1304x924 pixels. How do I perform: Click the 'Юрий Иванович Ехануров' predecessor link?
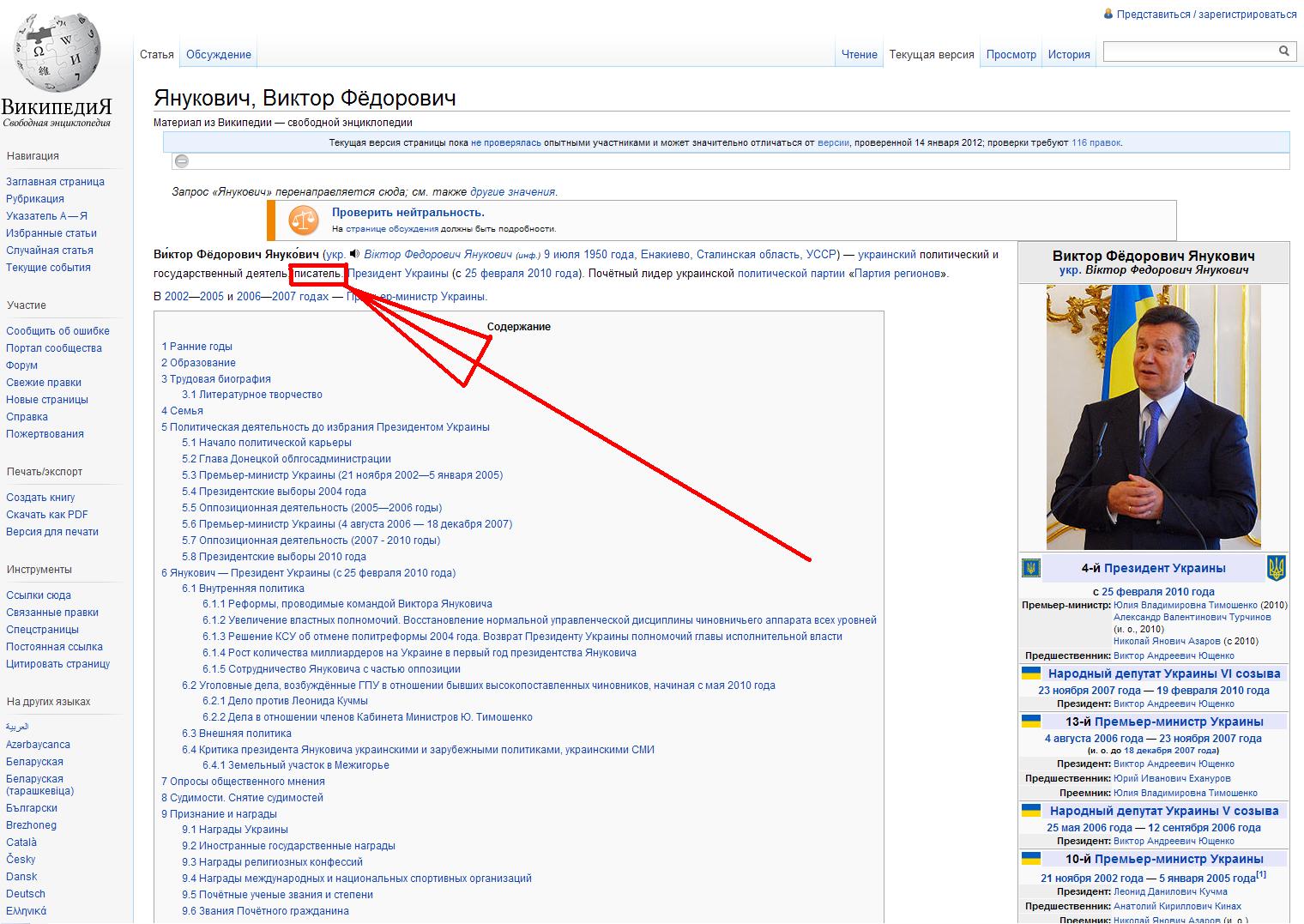tap(1172, 778)
